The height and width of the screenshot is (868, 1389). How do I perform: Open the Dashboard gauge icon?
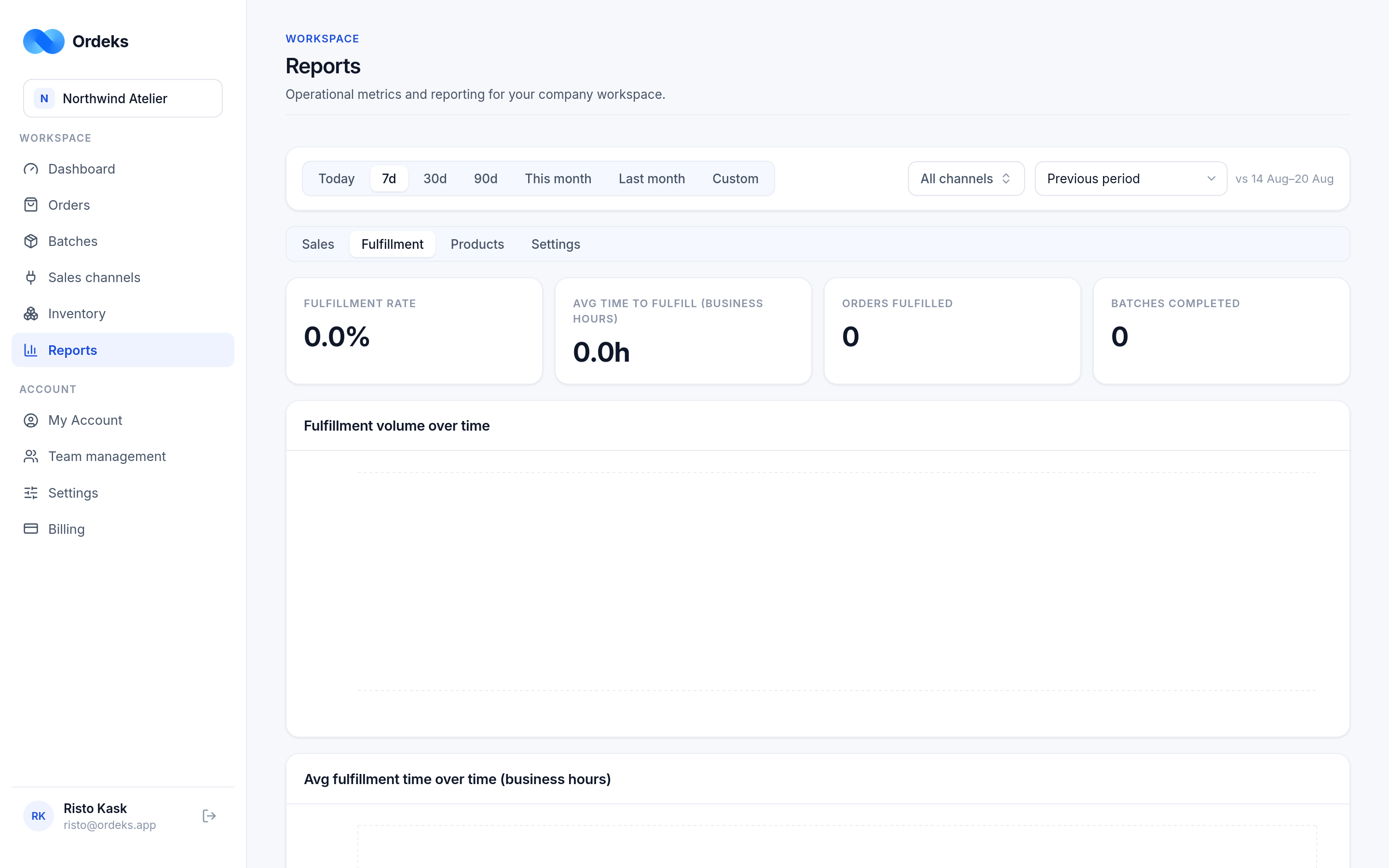[x=31, y=169]
